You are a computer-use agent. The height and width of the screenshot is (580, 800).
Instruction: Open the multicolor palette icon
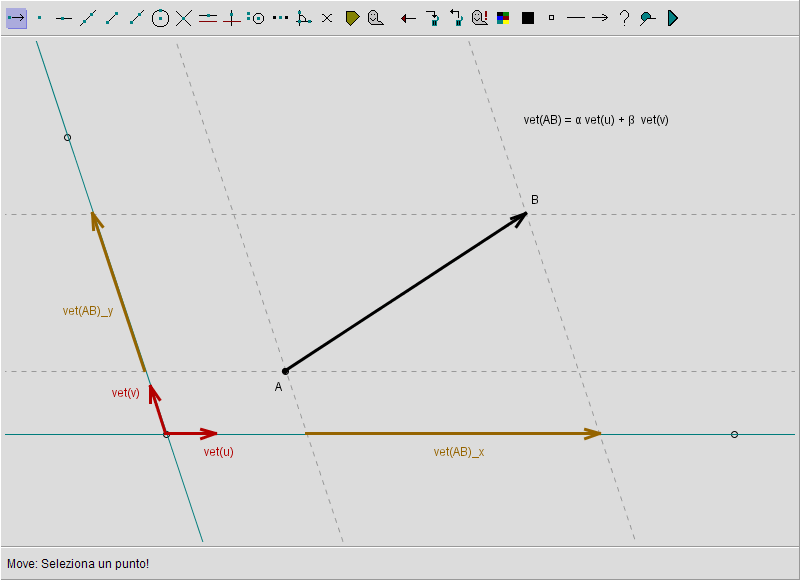(x=503, y=18)
